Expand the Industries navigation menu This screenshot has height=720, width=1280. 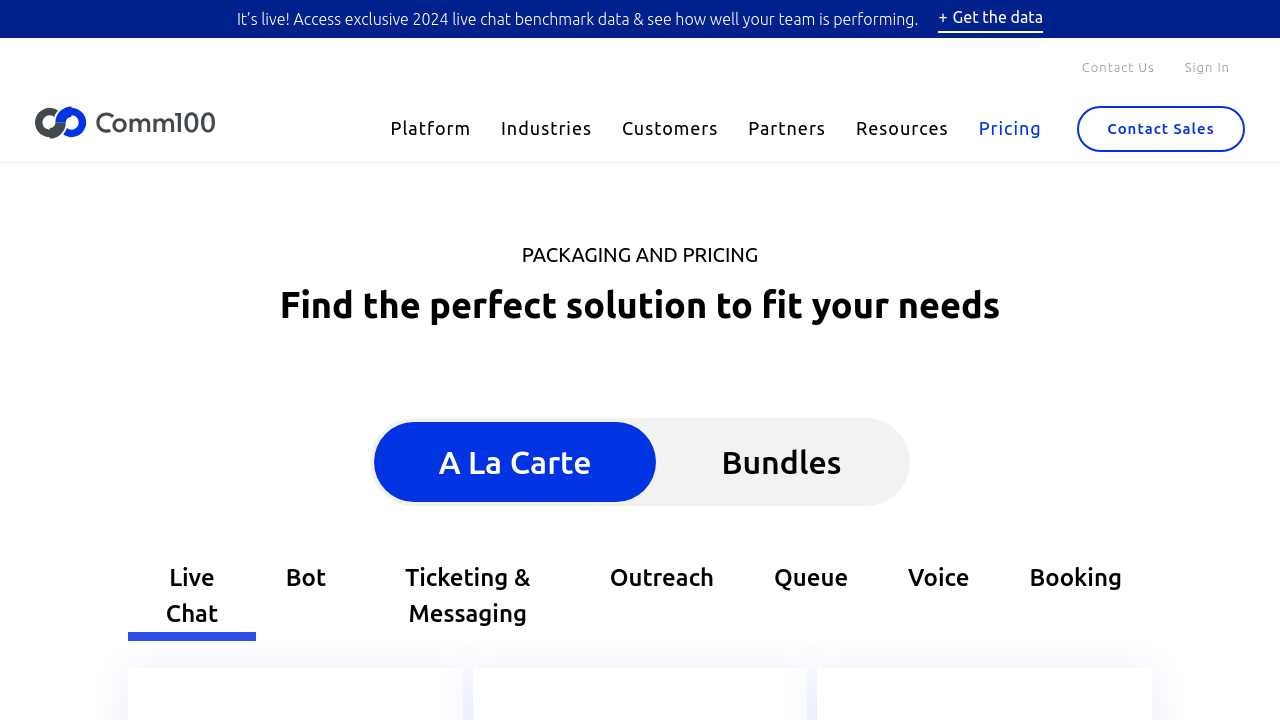(546, 129)
